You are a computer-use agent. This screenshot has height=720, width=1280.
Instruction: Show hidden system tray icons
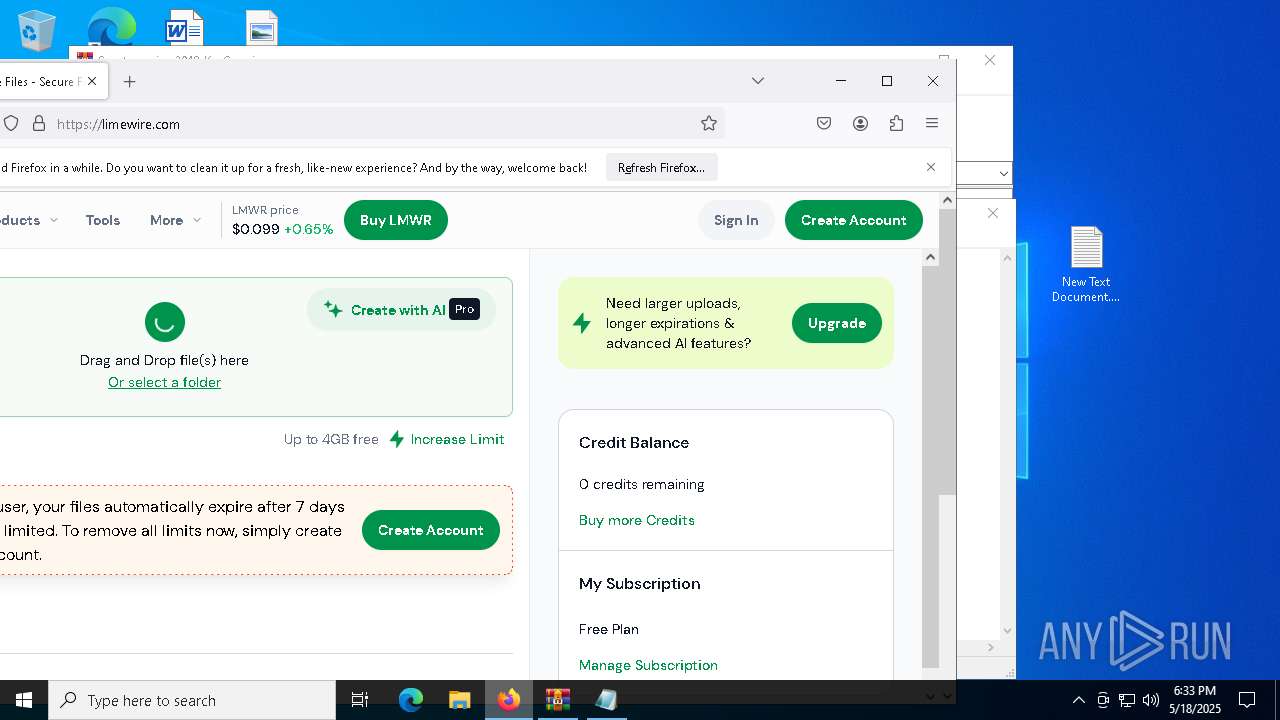click(1078, 700)
